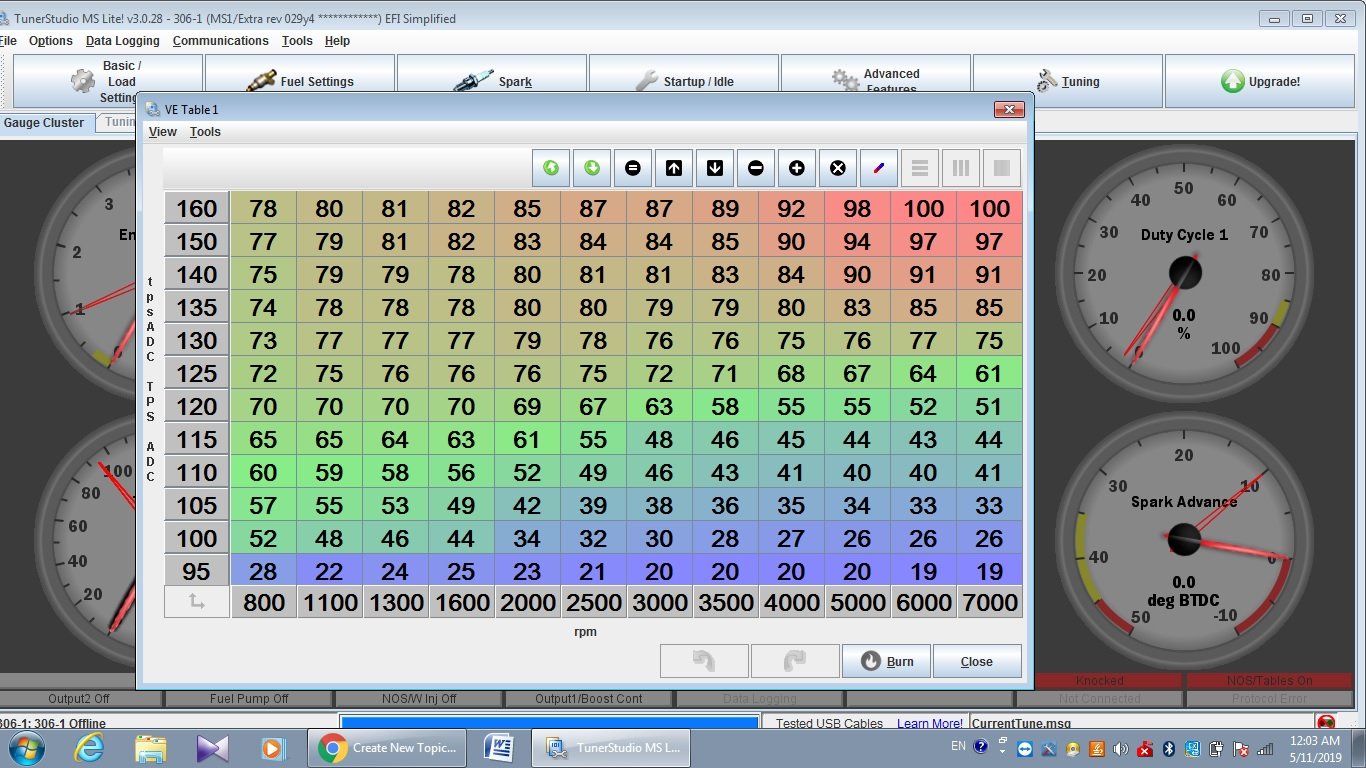Launch Internet Explorer from the taskbar
The height and width of the screenshot is (768, 1366).
tap(88, 747)
